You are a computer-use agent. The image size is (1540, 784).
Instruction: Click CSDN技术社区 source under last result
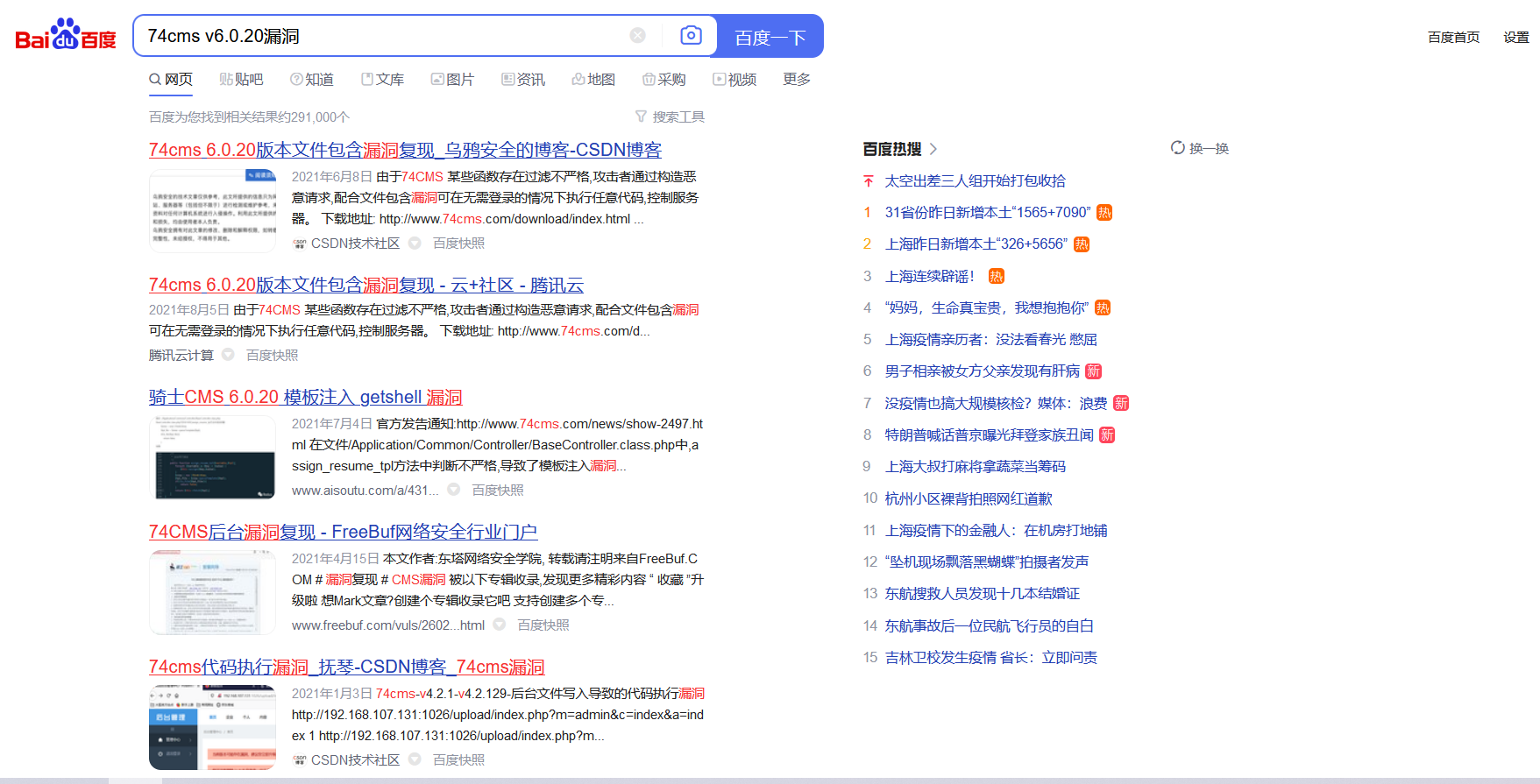click(x=355, y=760)
